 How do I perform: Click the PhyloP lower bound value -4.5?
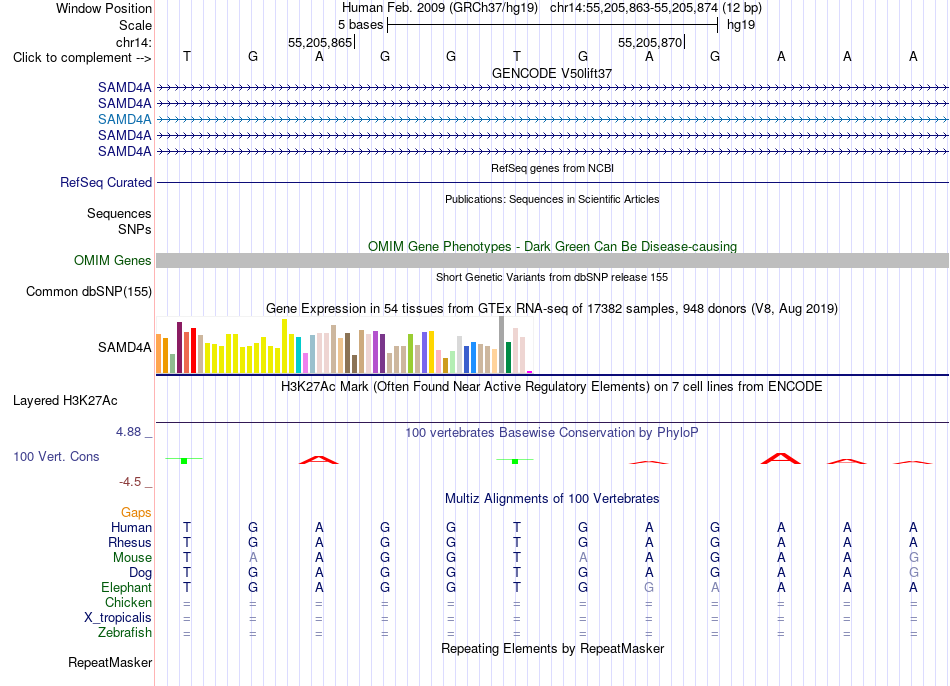130,482
